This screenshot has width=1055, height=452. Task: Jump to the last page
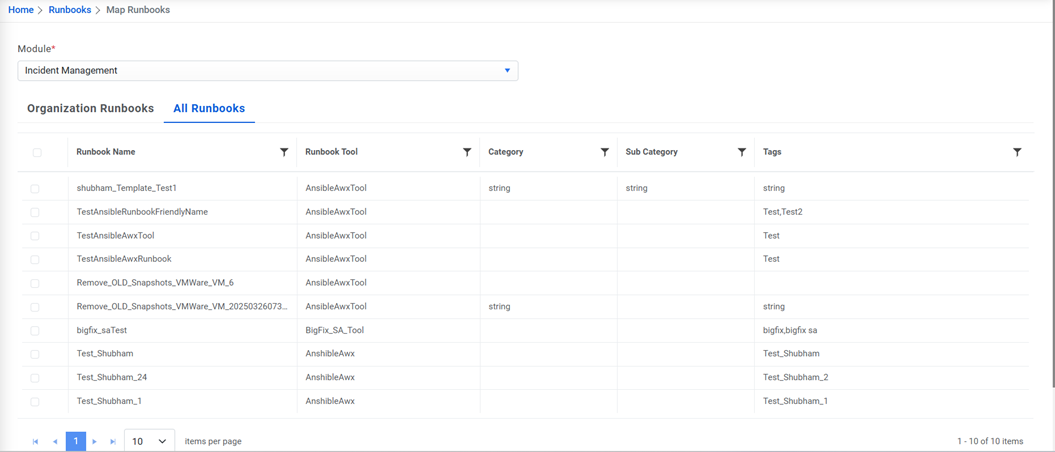[x=113, y=441]
